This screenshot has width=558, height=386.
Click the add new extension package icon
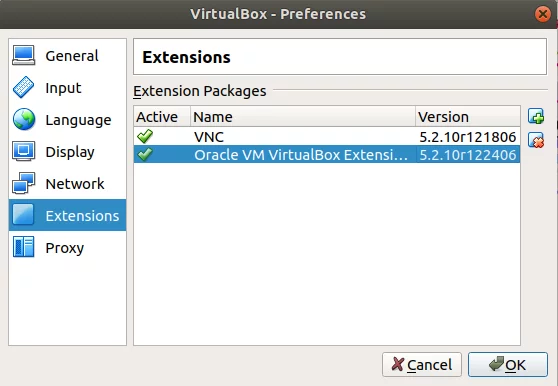tap(536, 116)
